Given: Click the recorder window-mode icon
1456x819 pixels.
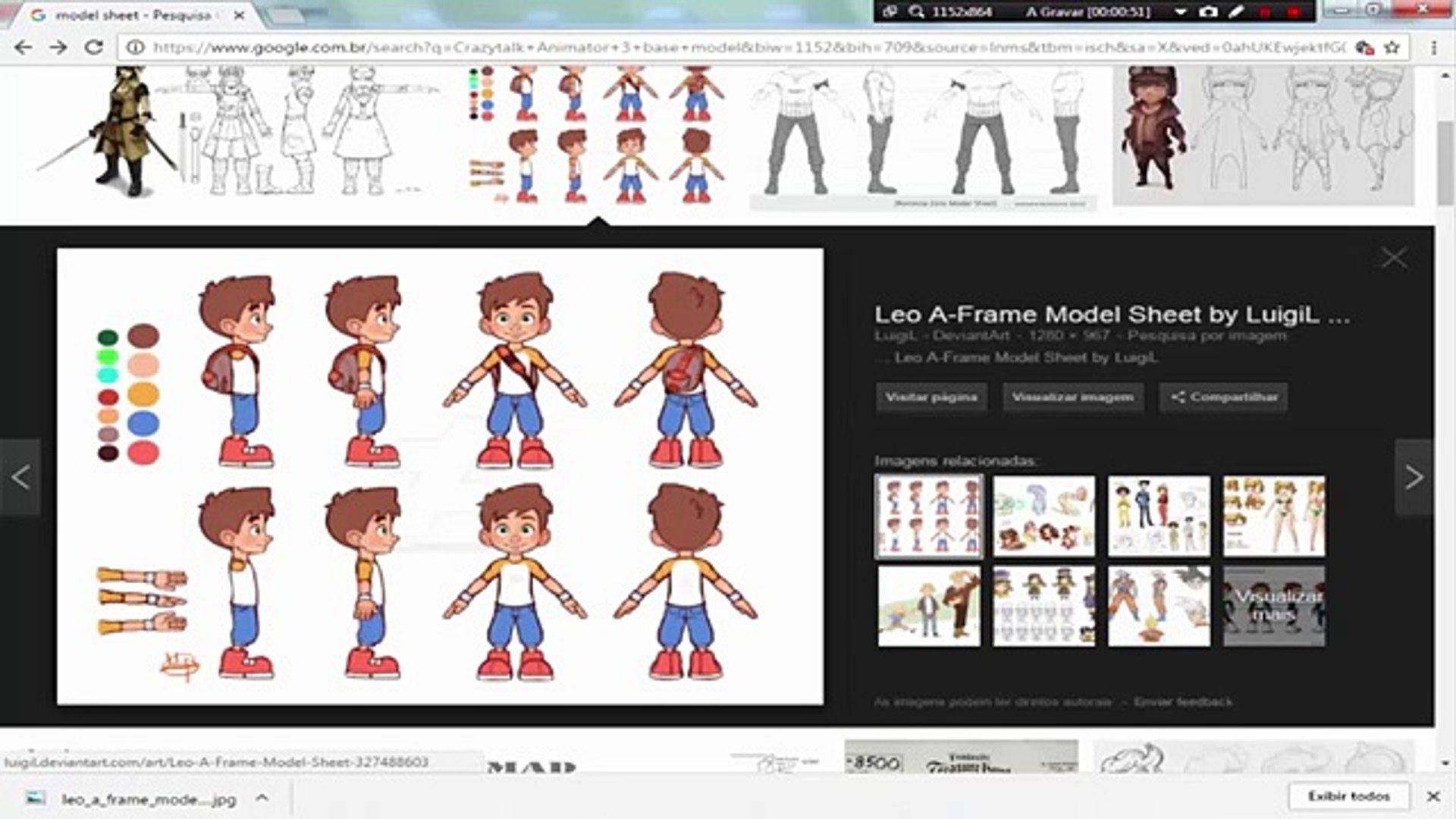Looking at the screenshot, I should [890, 11].
